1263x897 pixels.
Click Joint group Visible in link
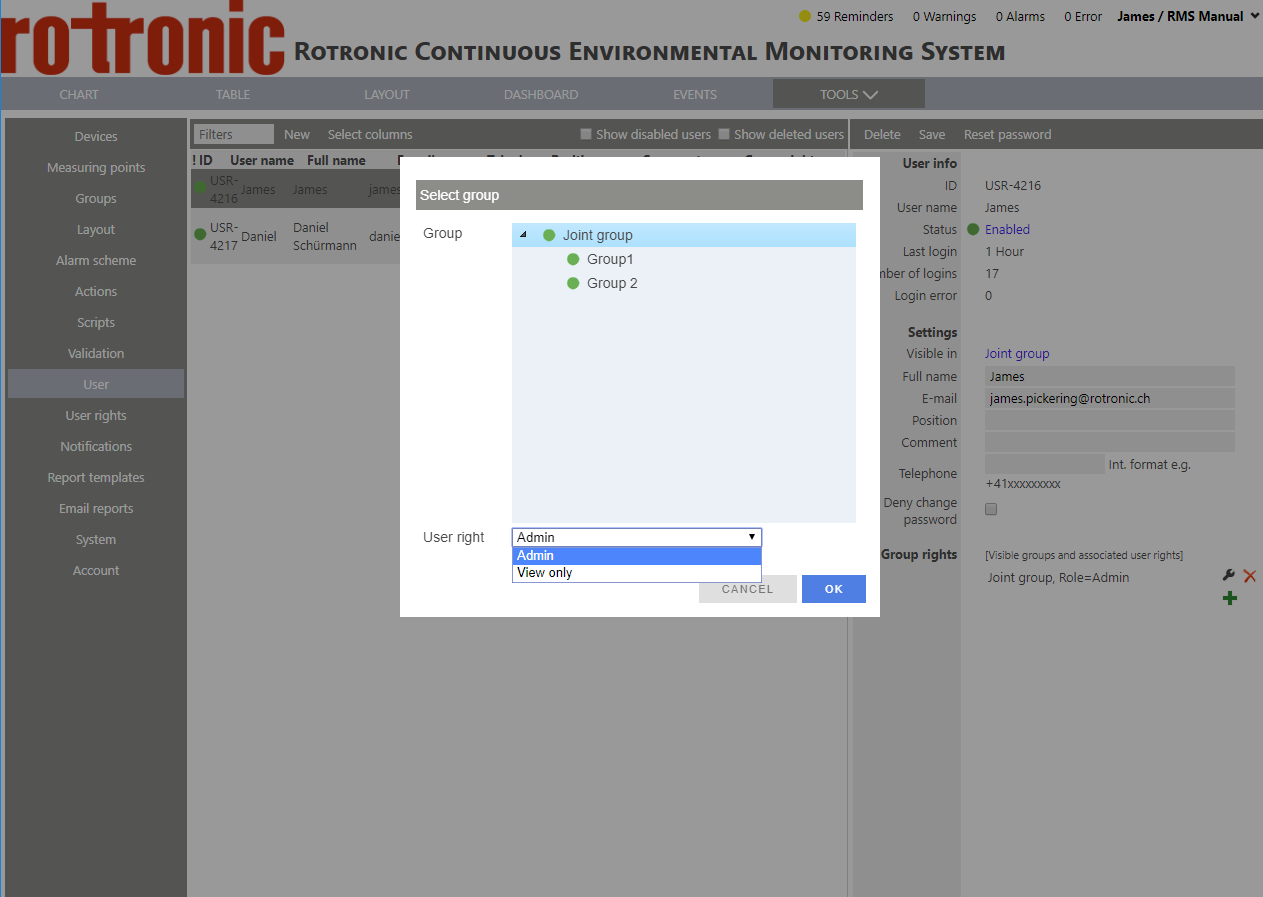tap(1017, 353)
